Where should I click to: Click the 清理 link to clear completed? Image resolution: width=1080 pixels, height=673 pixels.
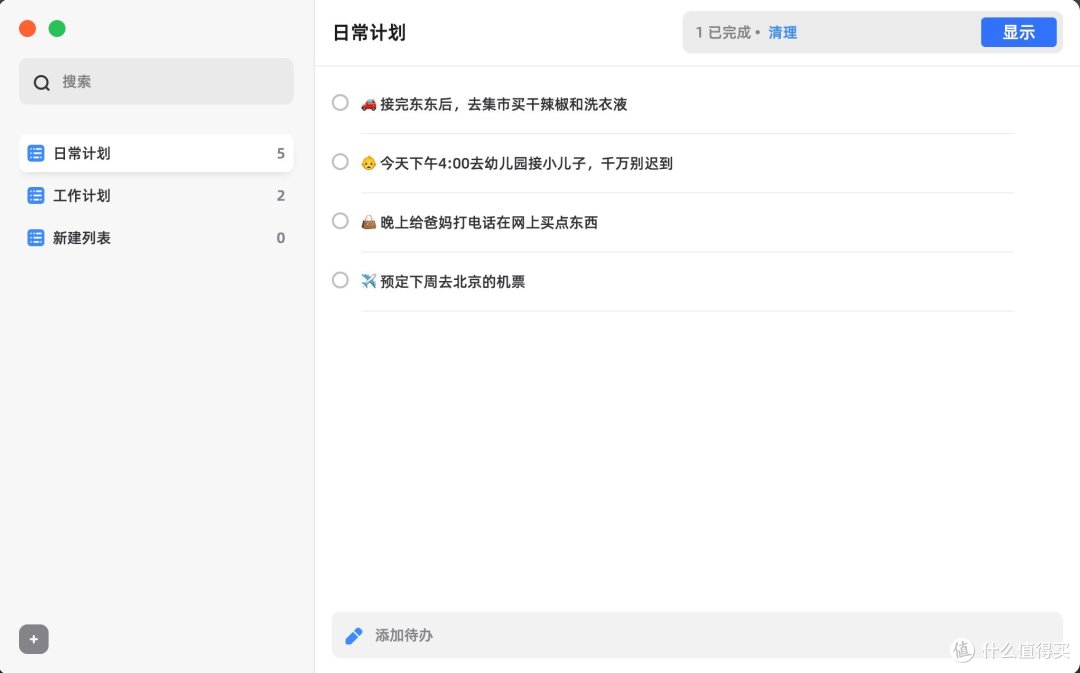click(x=782, y=32)
